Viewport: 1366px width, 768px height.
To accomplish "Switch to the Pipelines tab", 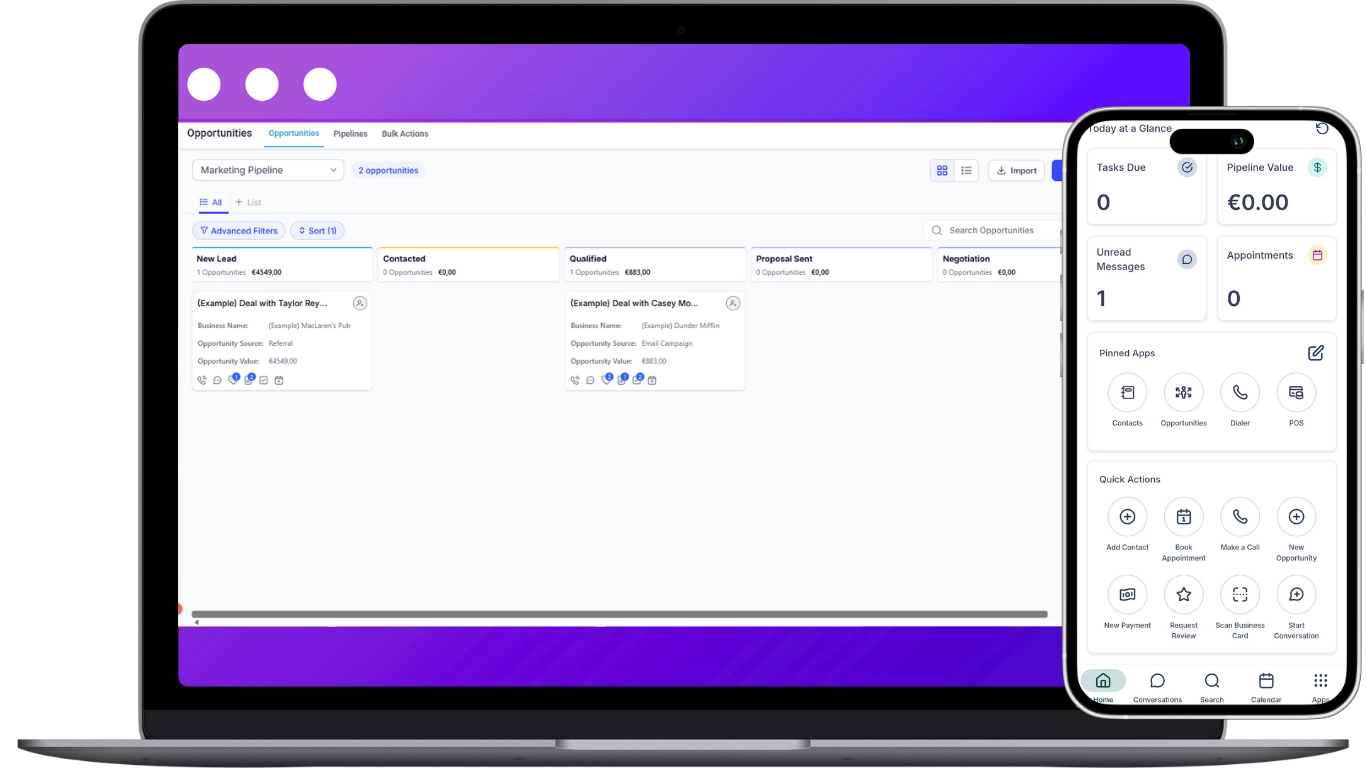I will [x=350, y=133].
